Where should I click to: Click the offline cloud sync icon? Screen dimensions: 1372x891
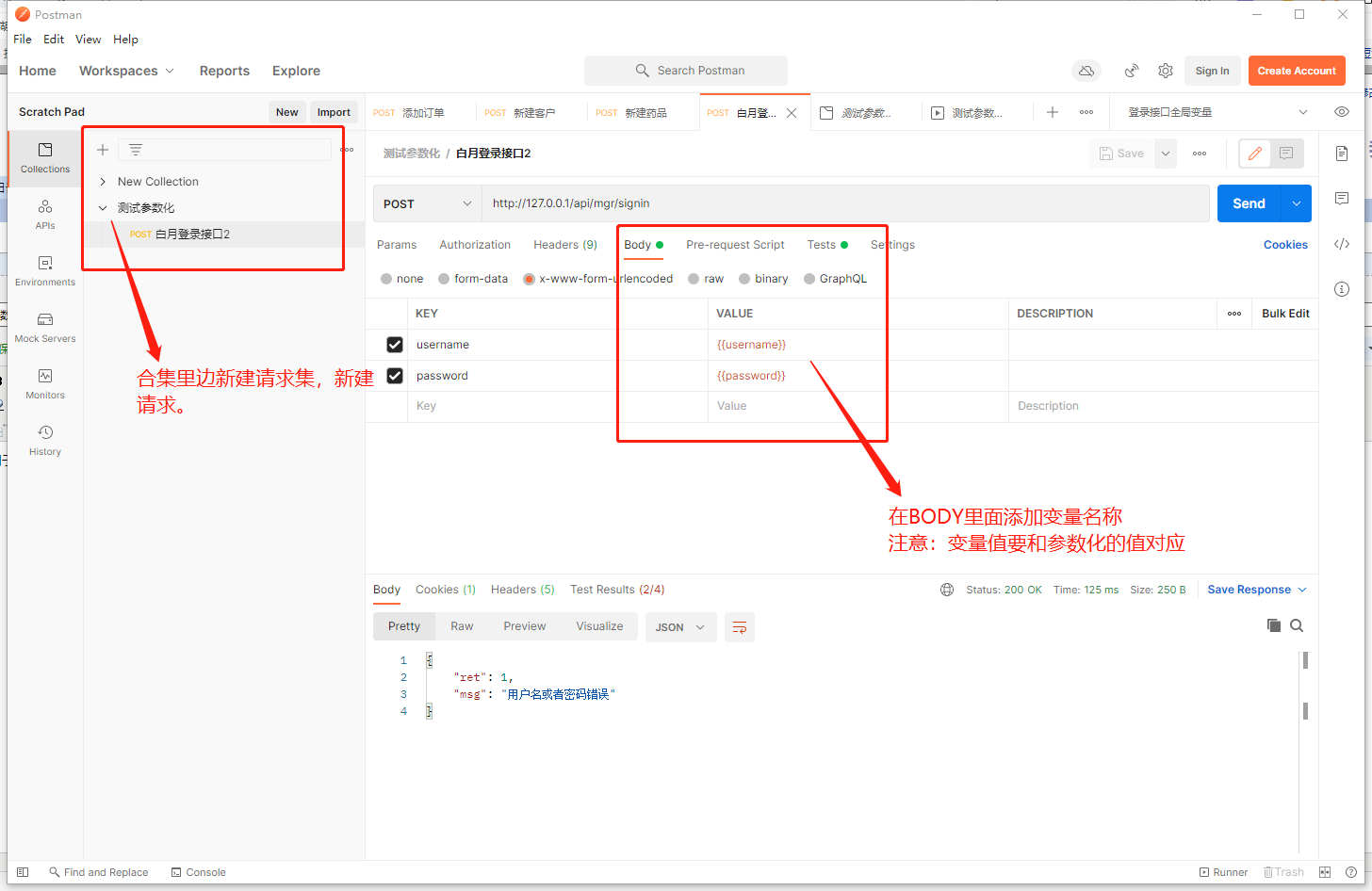click(1086, 71)
